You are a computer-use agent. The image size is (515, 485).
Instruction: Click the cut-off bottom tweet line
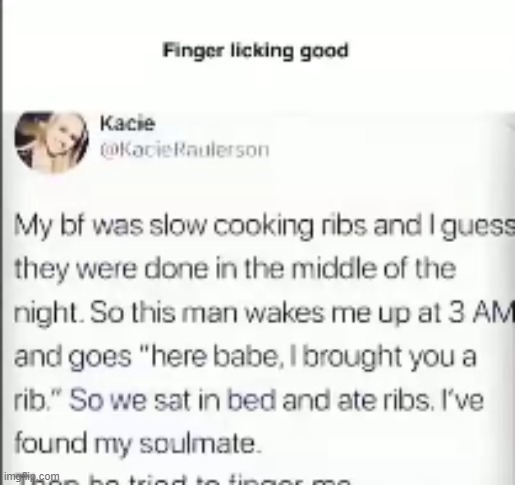pyautogui.click(x=187, y=479)
